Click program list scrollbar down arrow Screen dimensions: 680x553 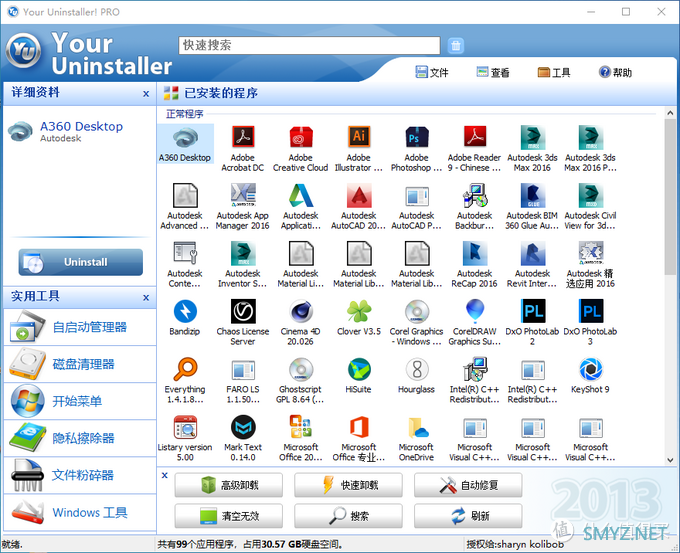670,460
